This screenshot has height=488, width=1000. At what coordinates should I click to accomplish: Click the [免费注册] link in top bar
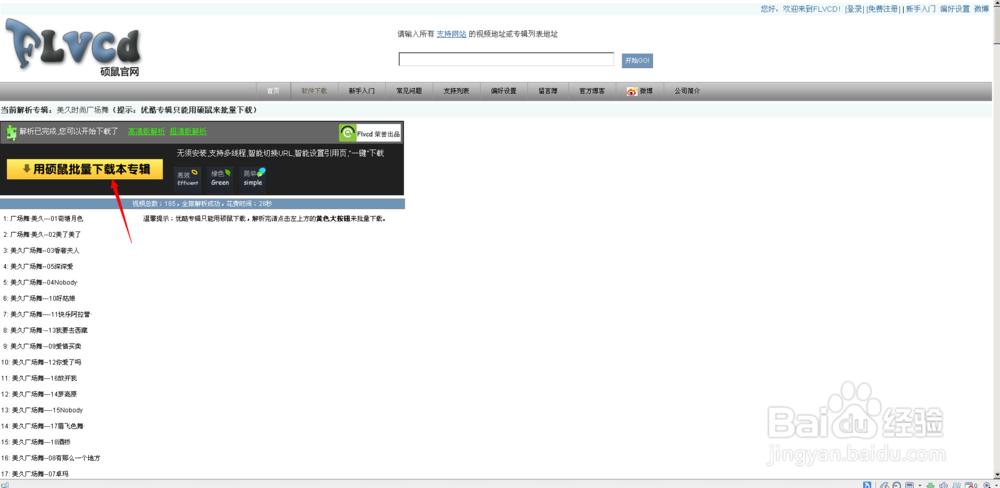[x=883, y=9]
